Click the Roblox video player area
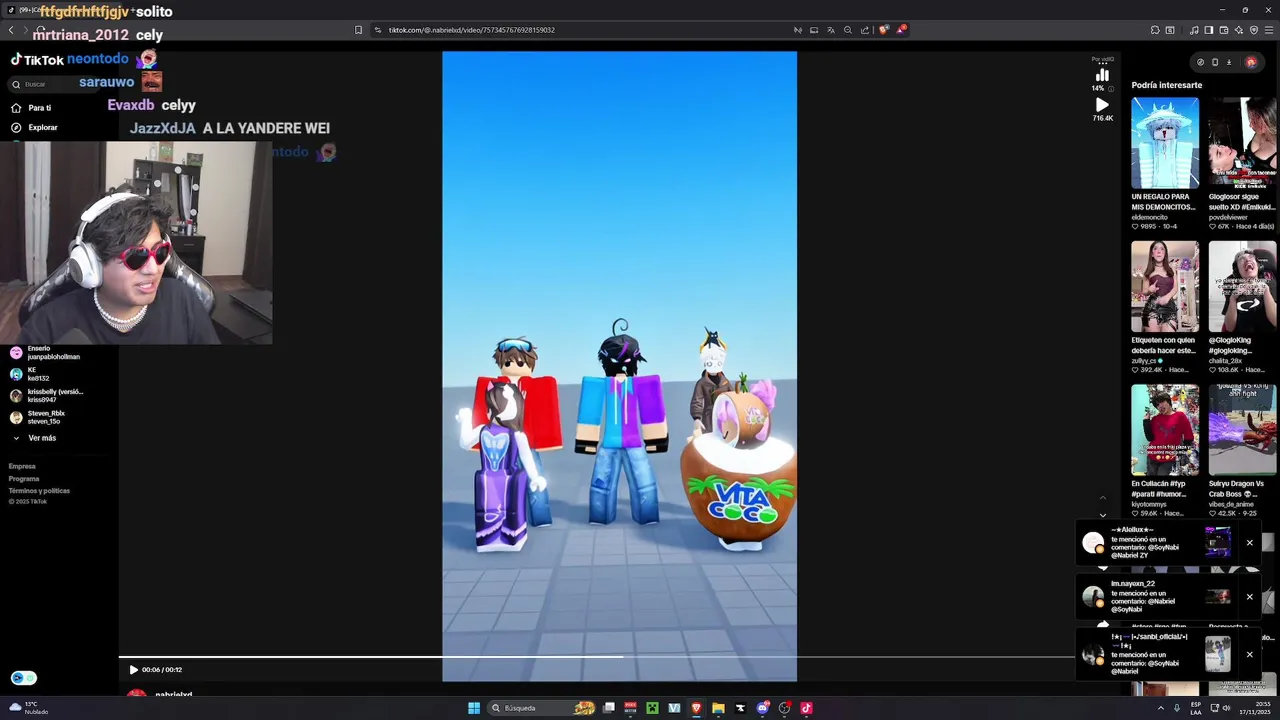This screenshot has width=1280, height=720. pos(619,366)
